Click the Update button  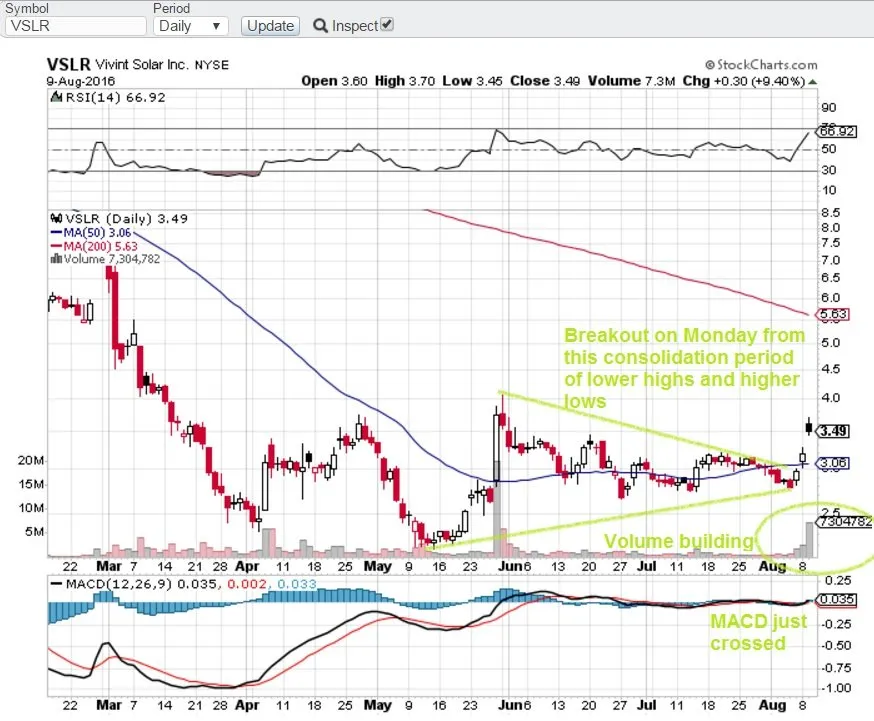[x=270, y=26]
